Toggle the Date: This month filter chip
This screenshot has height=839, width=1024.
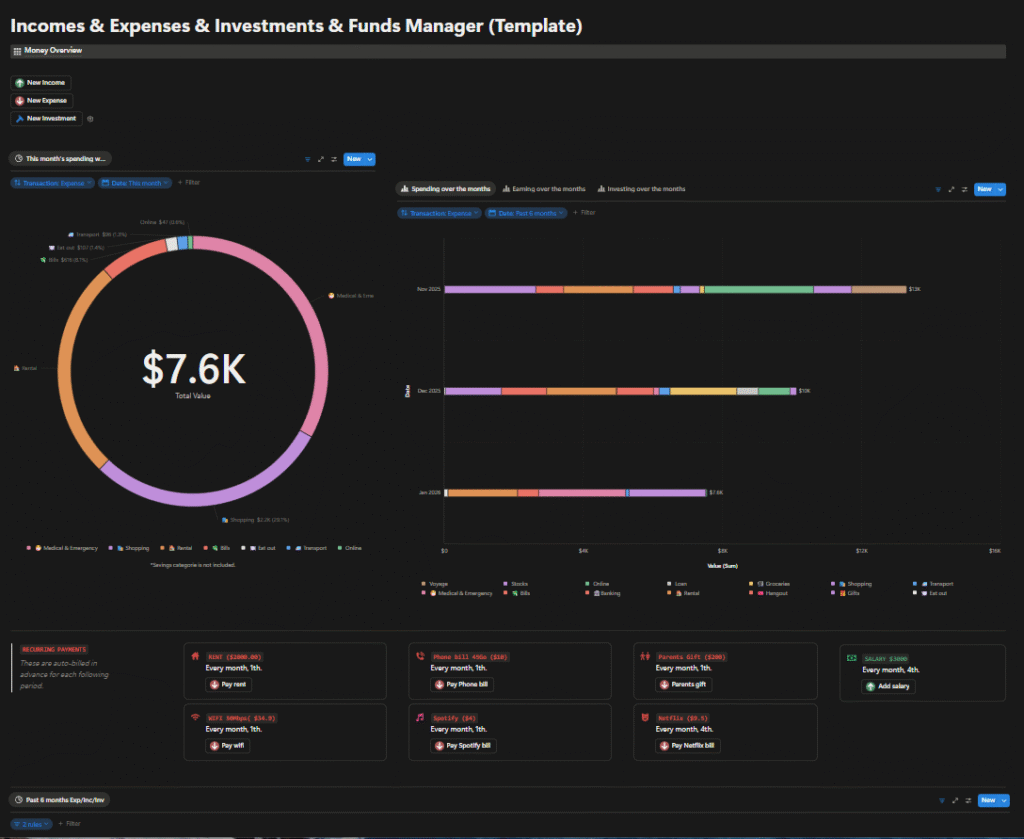(135, 182)
